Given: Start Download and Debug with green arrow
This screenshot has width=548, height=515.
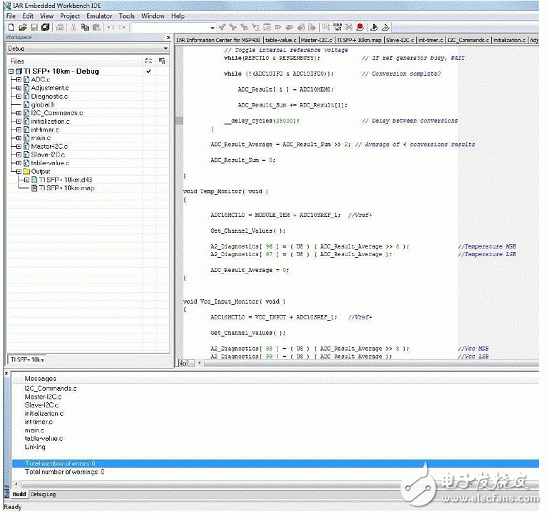Looking at the screenshot, I should coord(374,27).
